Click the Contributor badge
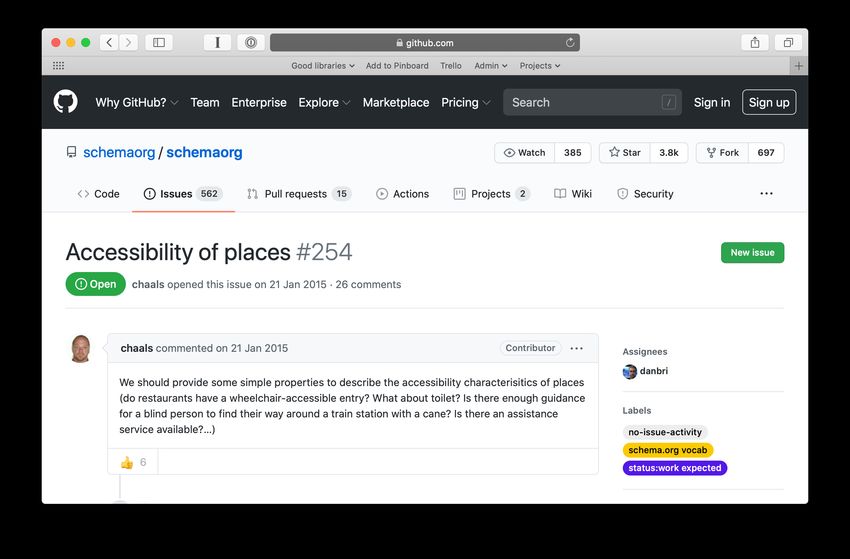The image size is (850, 559). pyautogui.click(x=530, y=348)
